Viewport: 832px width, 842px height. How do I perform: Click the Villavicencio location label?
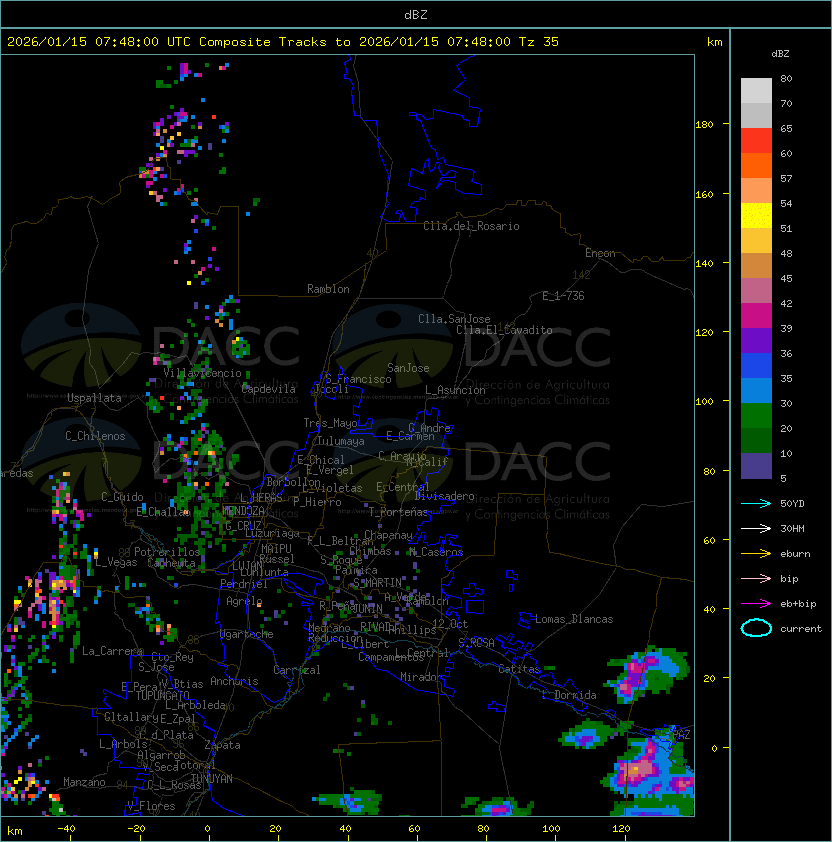tap(202, 372)
